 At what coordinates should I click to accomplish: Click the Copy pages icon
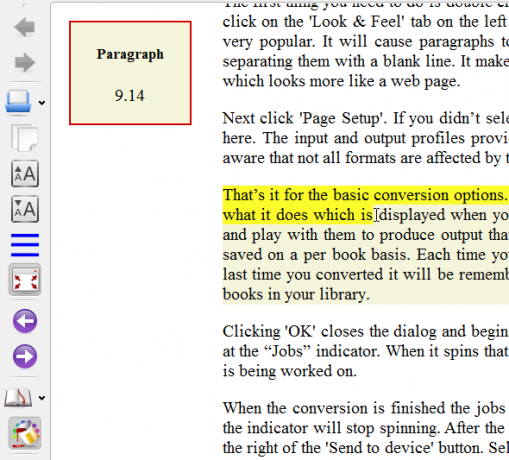(25, 138)
